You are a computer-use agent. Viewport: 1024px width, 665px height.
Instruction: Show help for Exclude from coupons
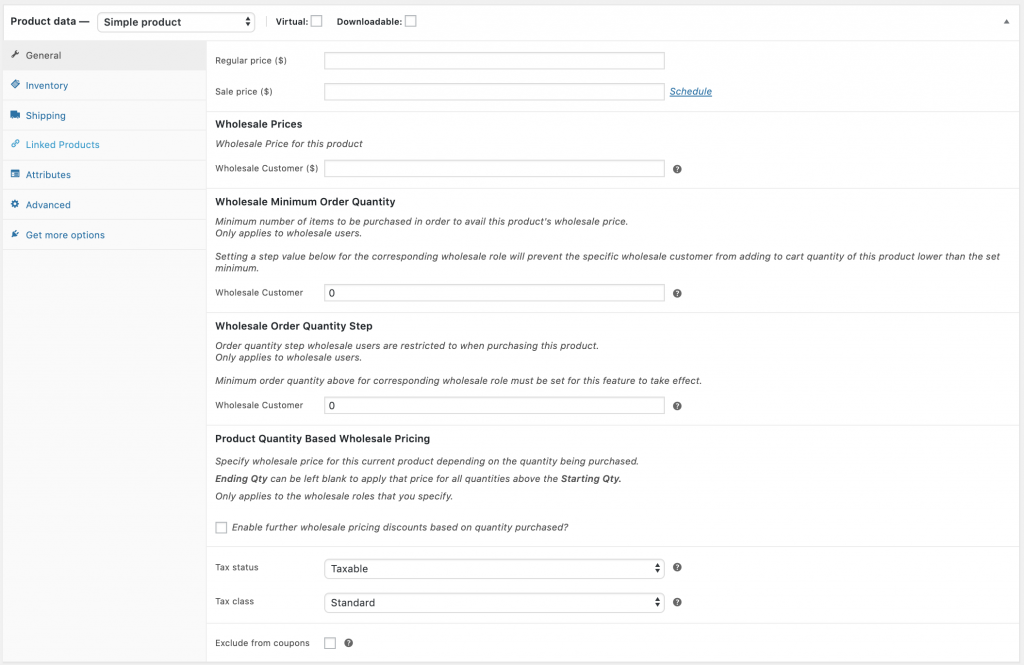pyautogui.click(x=349, y=643)
